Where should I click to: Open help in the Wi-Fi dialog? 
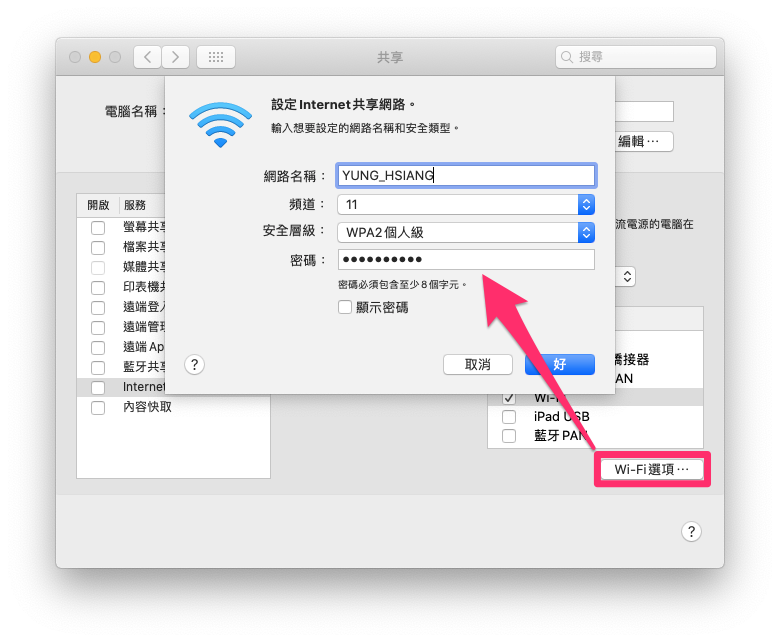(x=195, y=365)
